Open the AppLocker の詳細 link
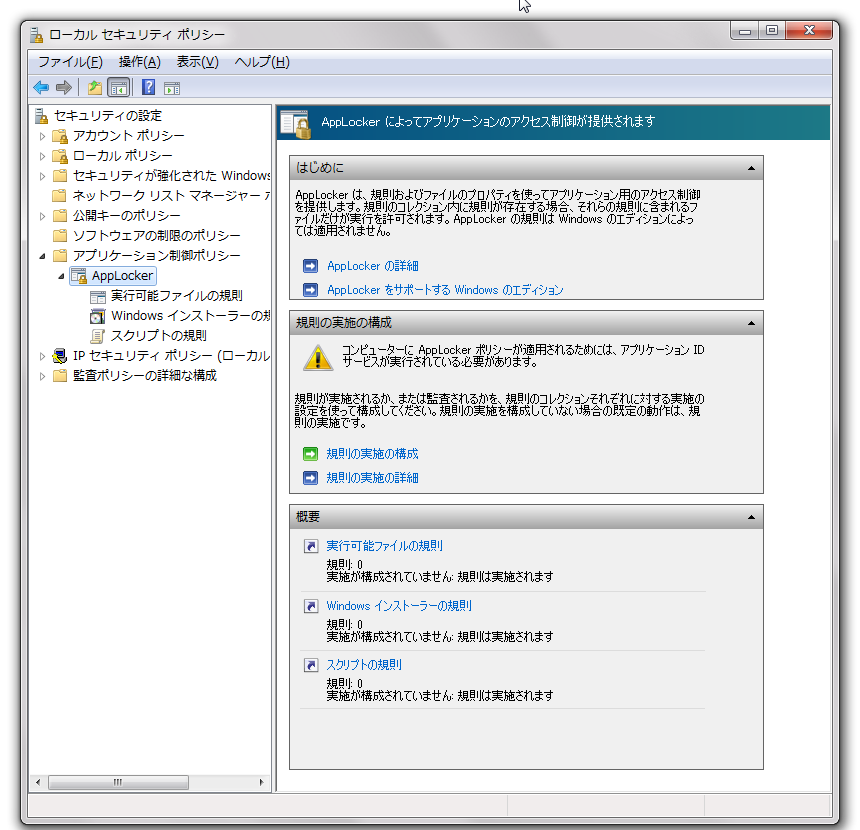Viewport: 860px width, 830px height. pos(372,266)
